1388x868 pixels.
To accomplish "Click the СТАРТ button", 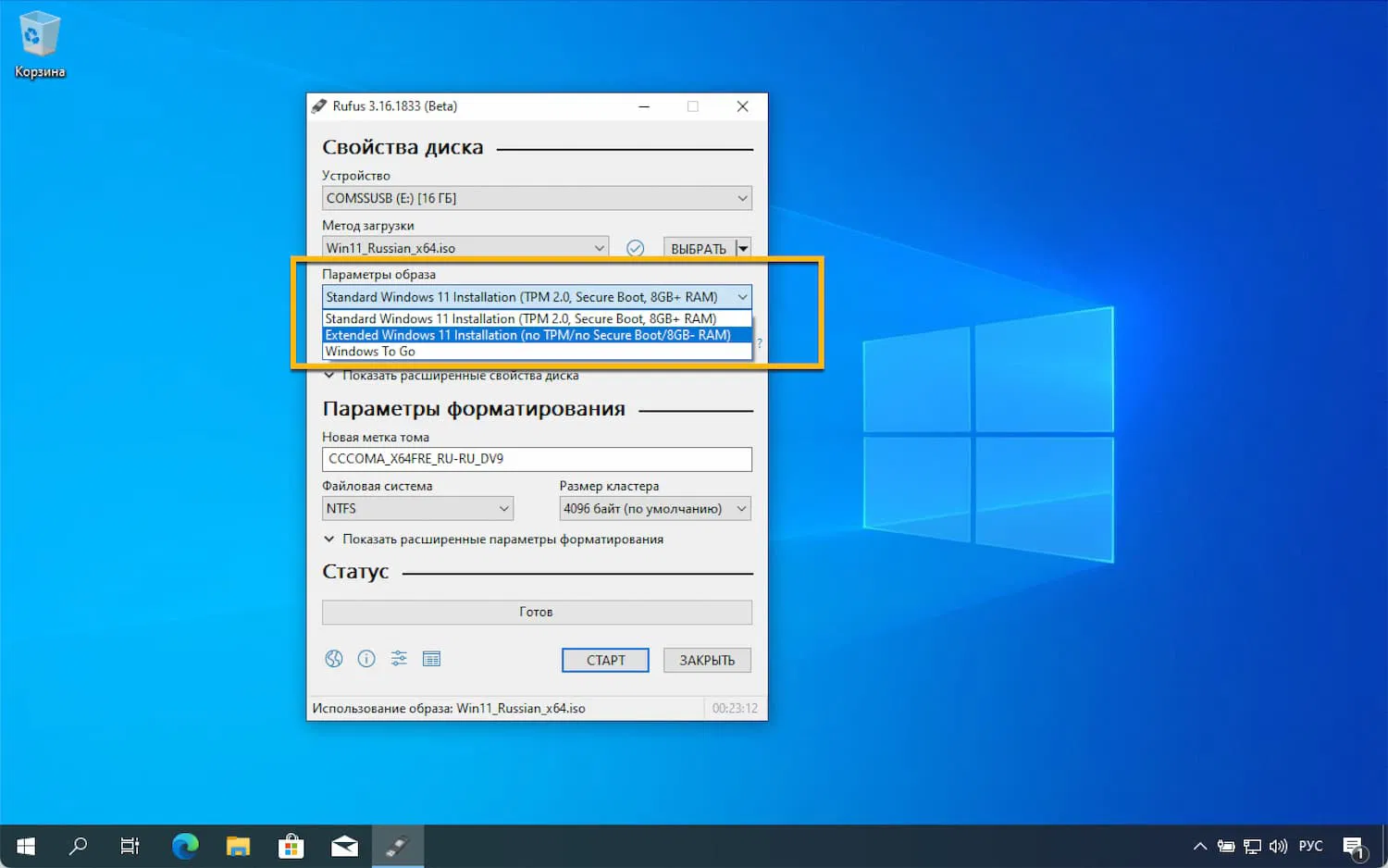I will (605, 660).
